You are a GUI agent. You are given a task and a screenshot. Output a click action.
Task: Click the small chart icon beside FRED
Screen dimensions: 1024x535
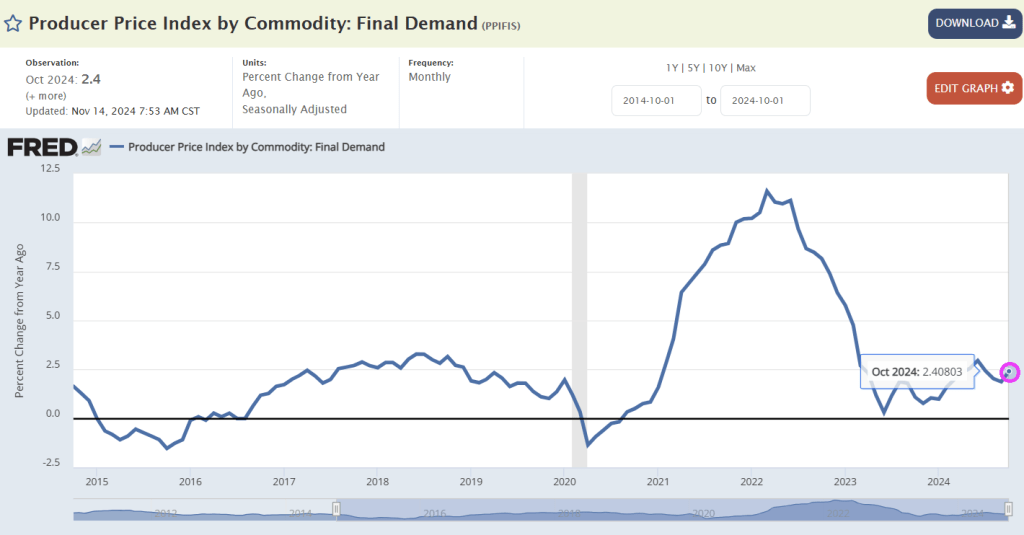pyautogui.click(x=91, y=147)
